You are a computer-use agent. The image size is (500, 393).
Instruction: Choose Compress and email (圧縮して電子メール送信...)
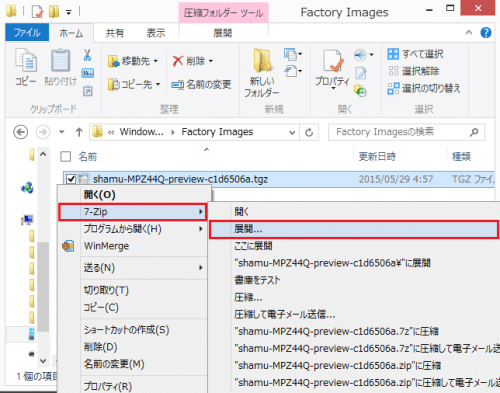pyautogui.click(x=285, y=314)
